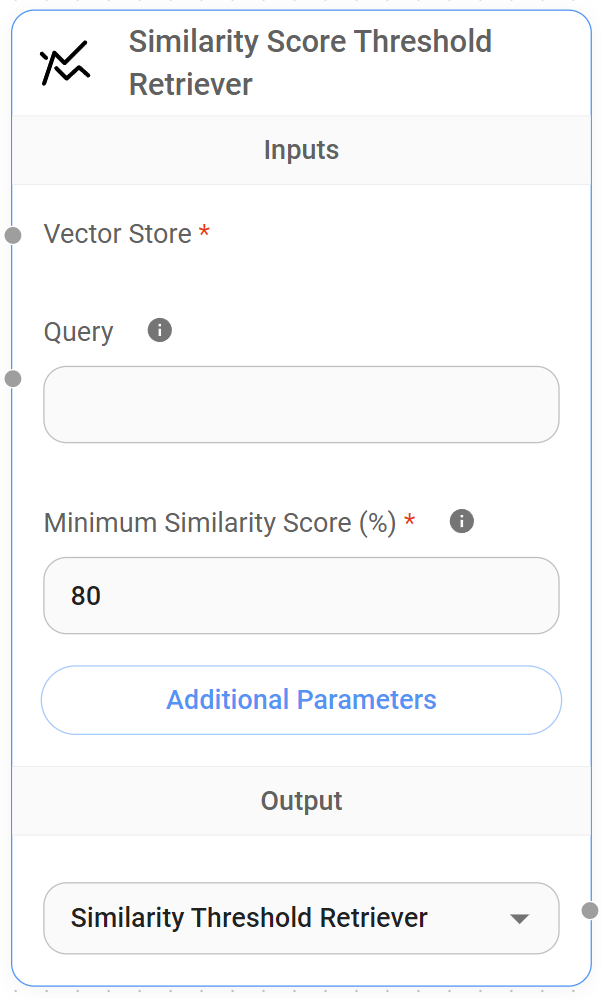The image size is (601, 999).
Task: Click the empty Query text box
Action: (x=301, y=404)
